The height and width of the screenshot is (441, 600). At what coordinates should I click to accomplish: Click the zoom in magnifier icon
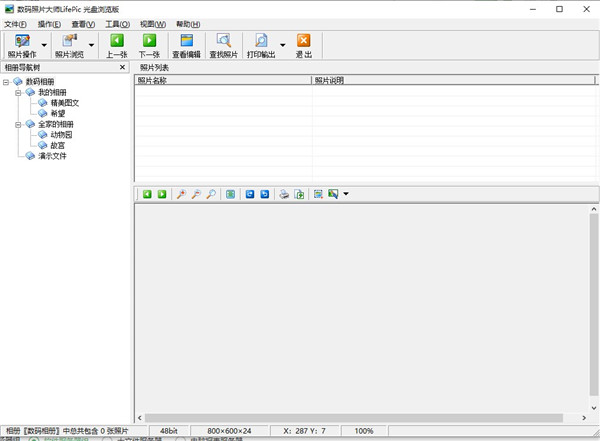coord(181,194)
